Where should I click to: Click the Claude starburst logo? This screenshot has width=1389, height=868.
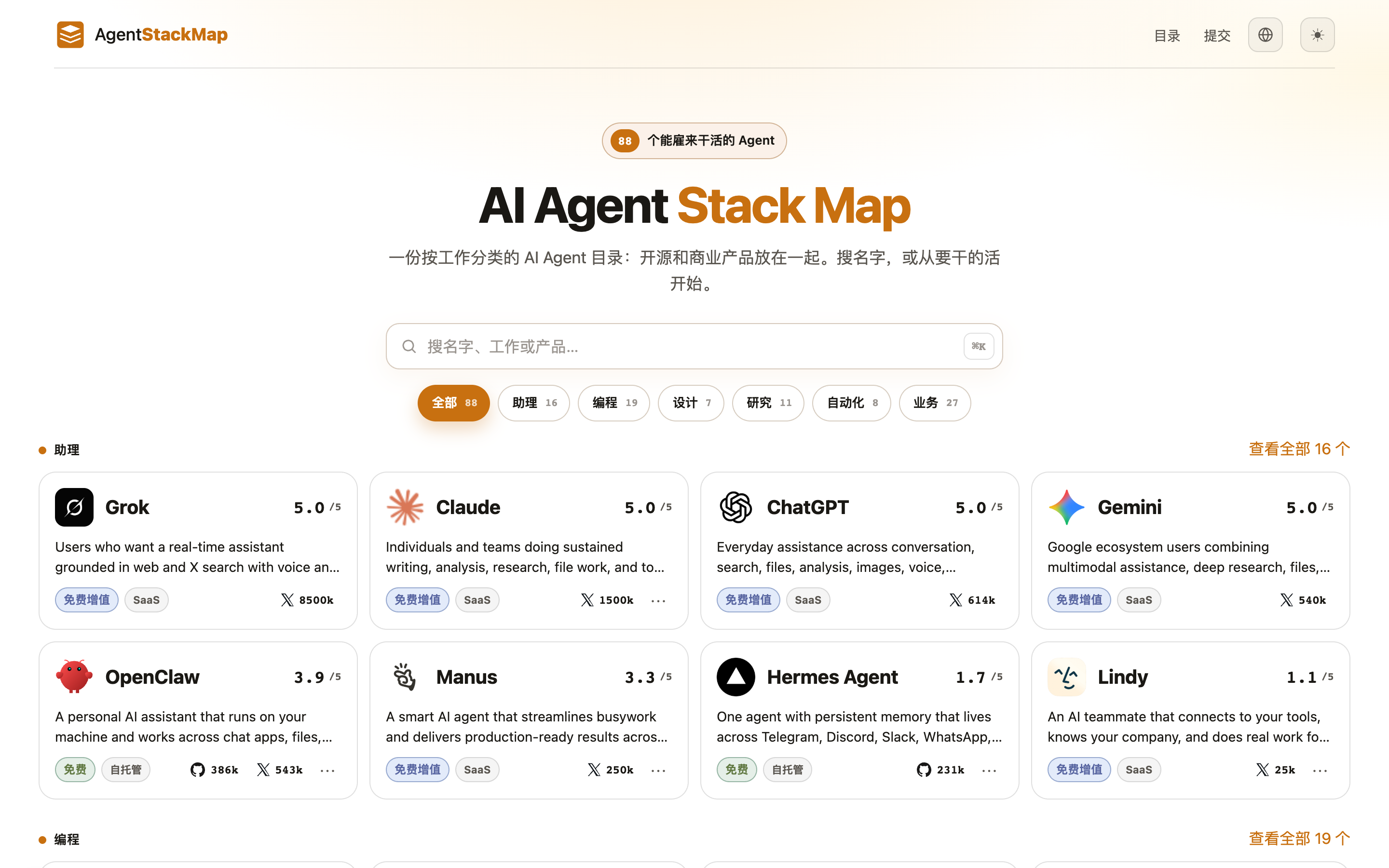pyautogui.click(x=405, y=507)
